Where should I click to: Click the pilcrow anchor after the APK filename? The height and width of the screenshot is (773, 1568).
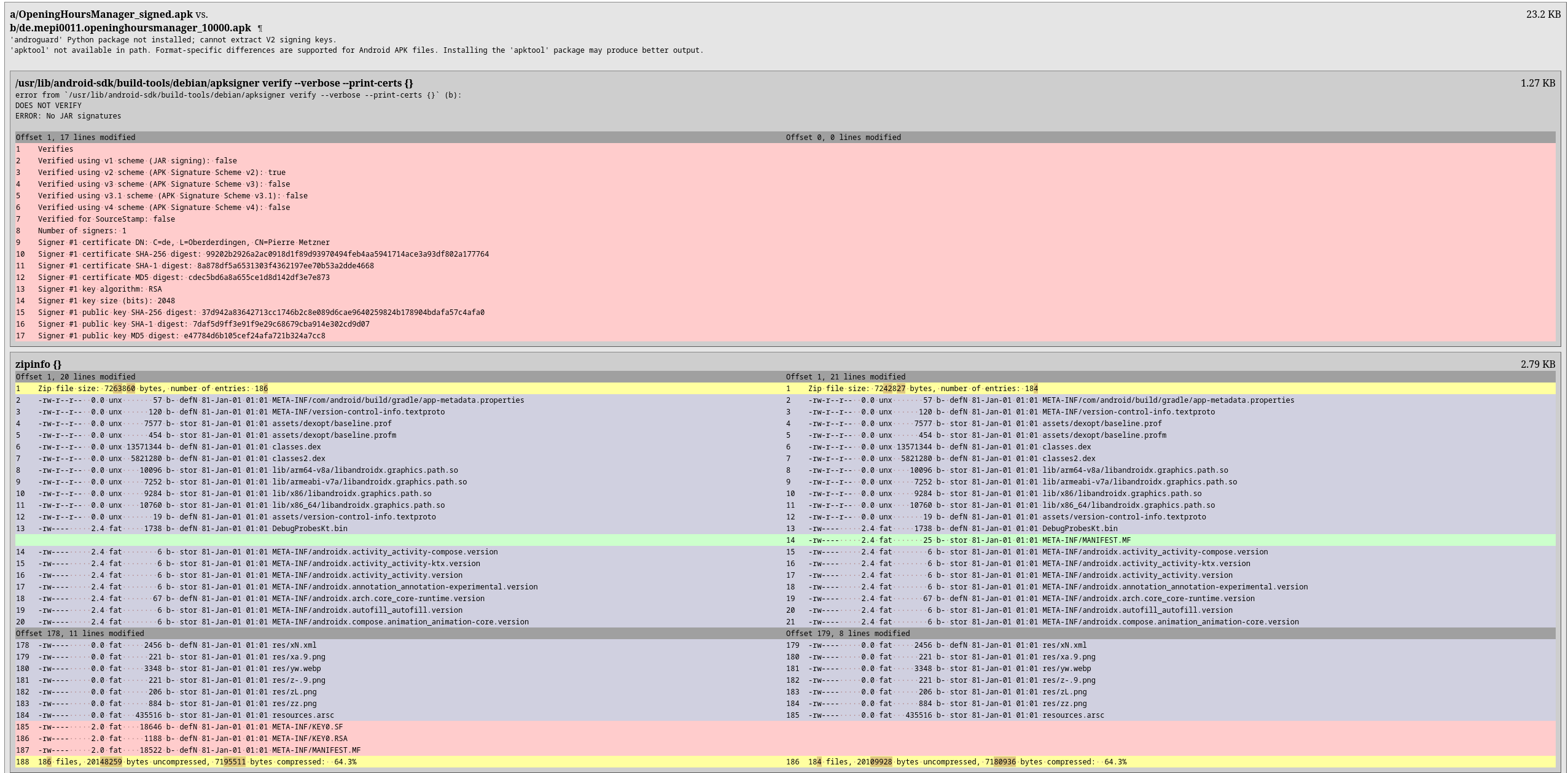coord(260,28)
